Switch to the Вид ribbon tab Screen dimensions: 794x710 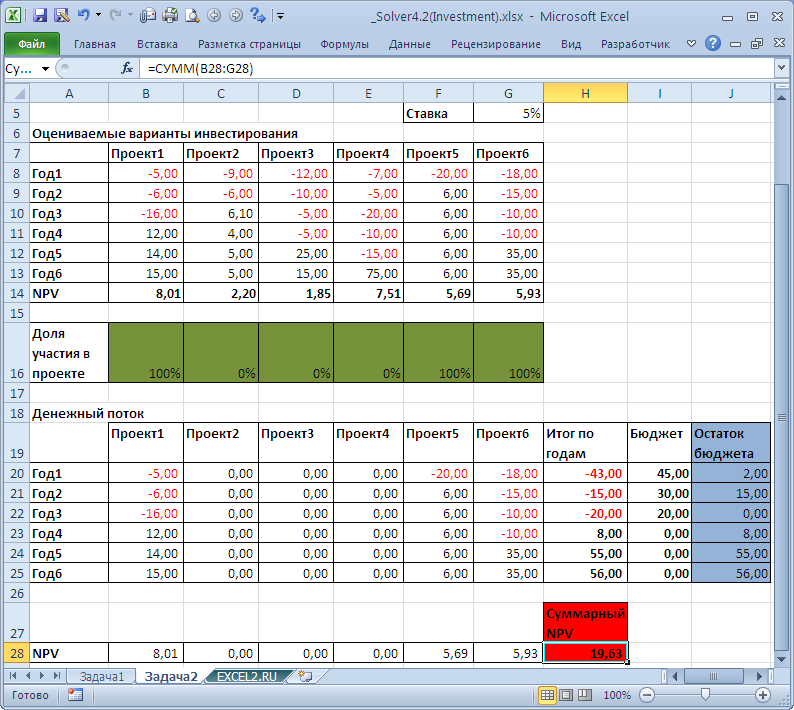pyautogui.click(x=571, y=44)
